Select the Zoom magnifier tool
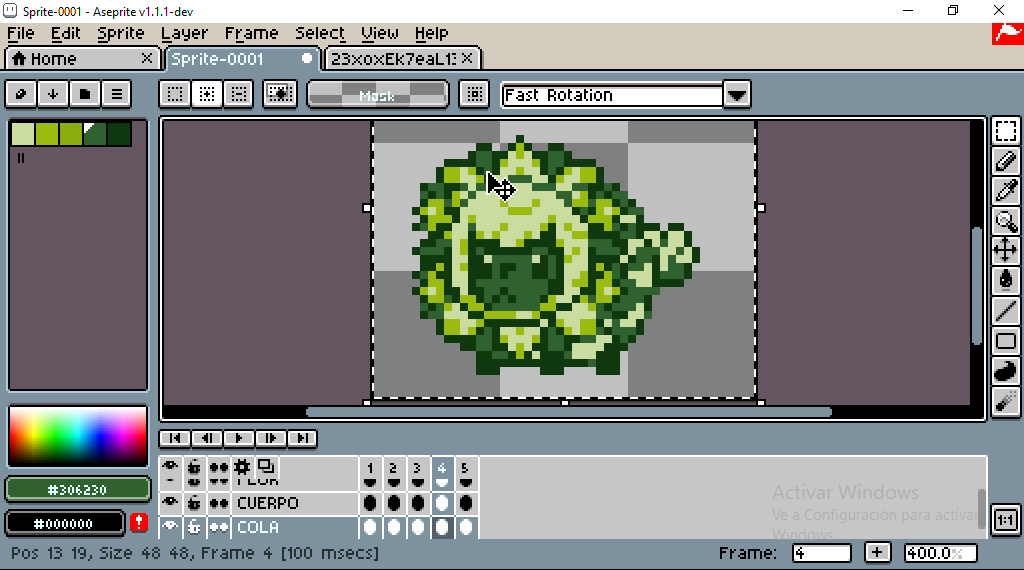 (1005, 221)
